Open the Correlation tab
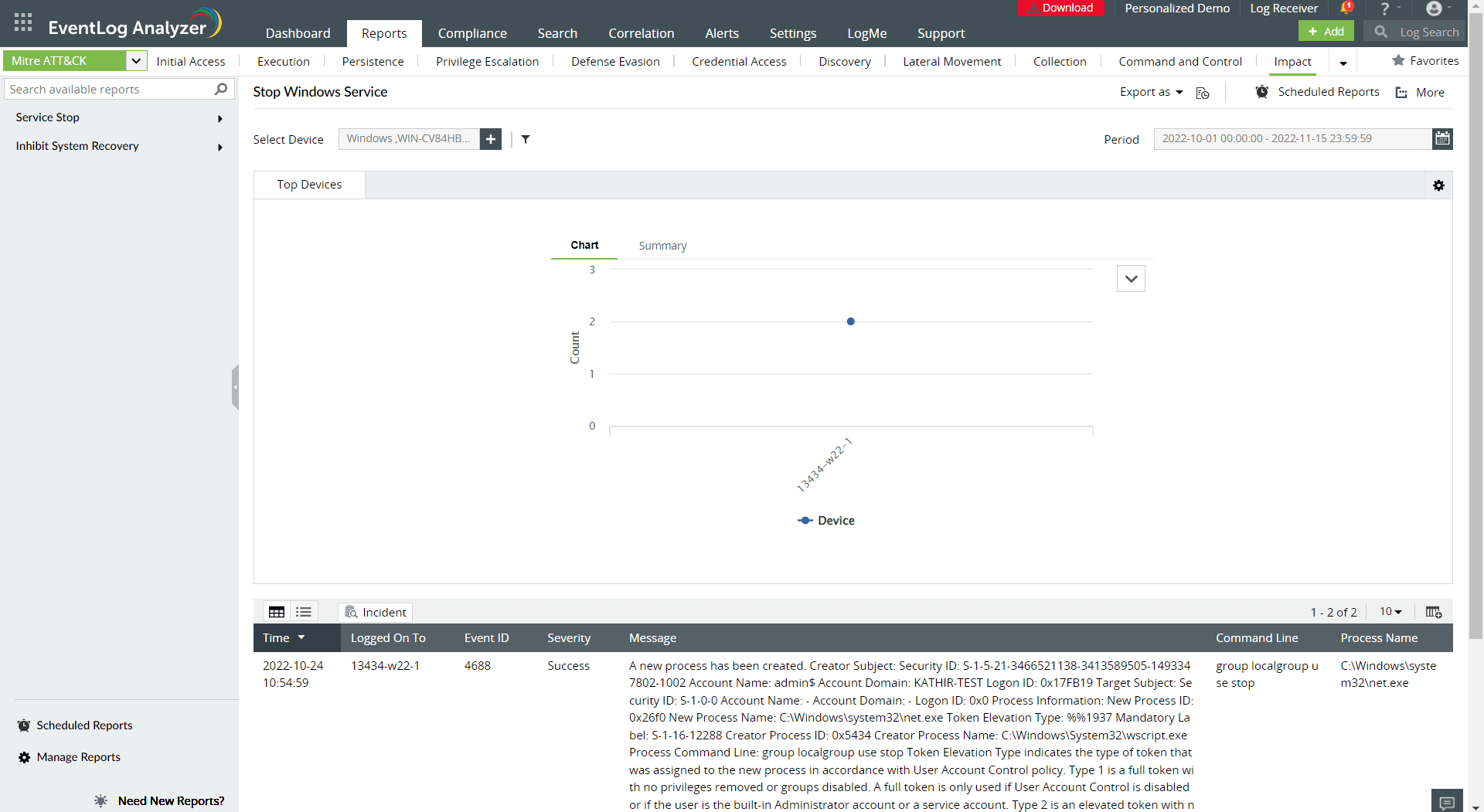 click(x=641, y=33)
